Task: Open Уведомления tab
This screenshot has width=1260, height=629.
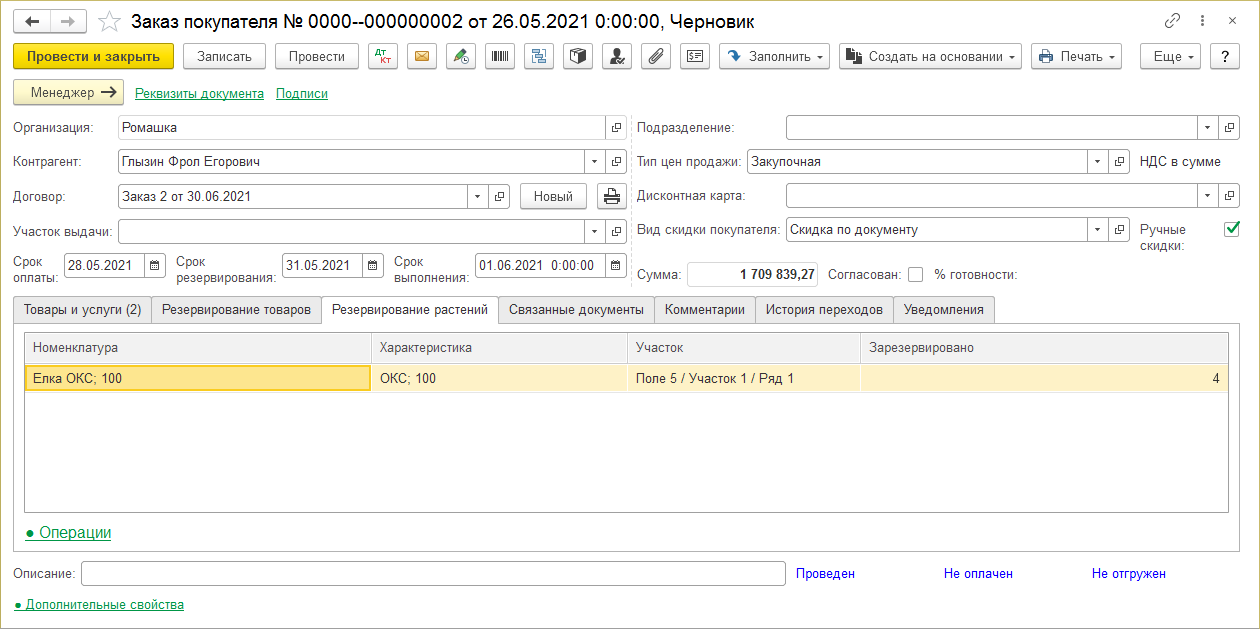Action: click(944, 310)
